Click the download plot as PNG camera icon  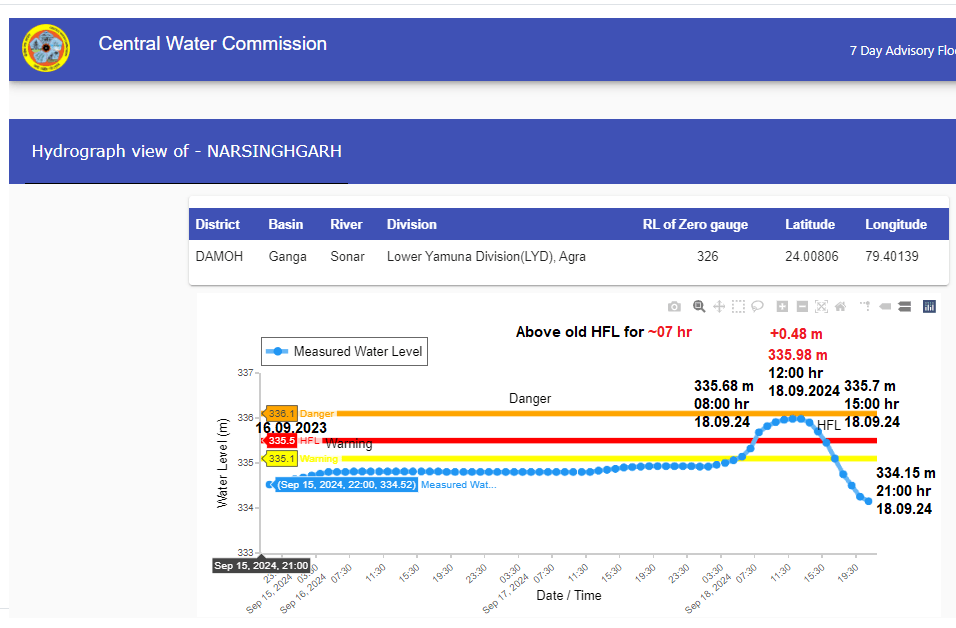(x=675, y=306)
